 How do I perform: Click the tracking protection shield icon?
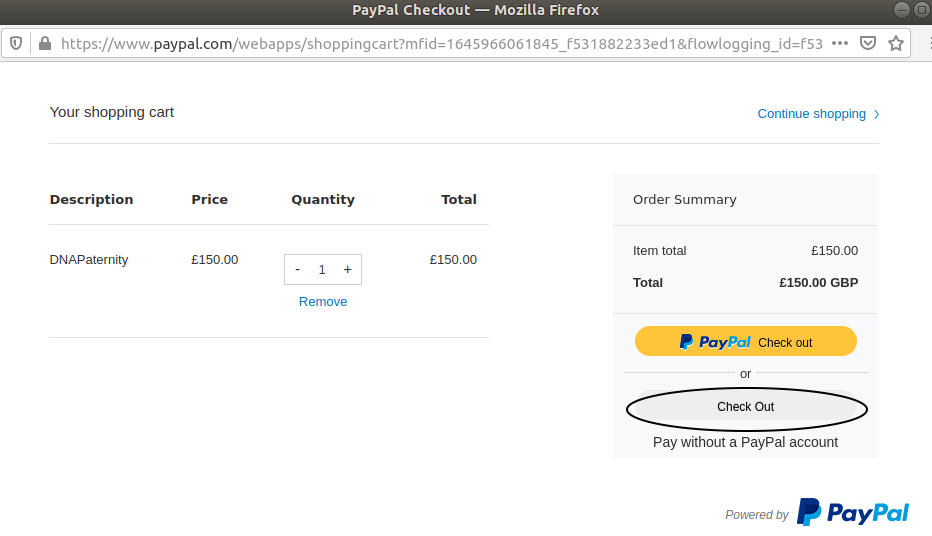click(16, 43)
